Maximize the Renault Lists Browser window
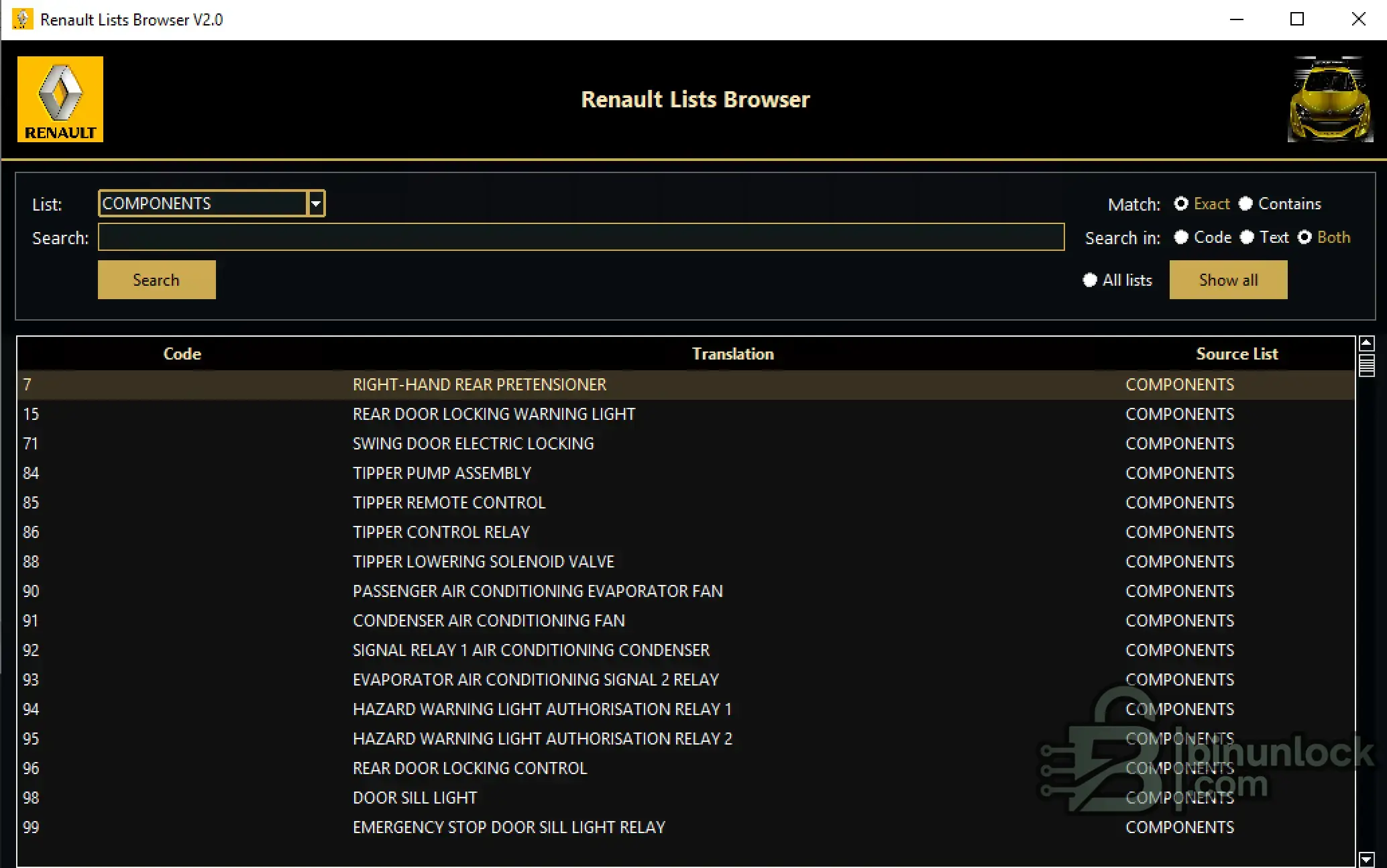 [x=1297, y=19]
